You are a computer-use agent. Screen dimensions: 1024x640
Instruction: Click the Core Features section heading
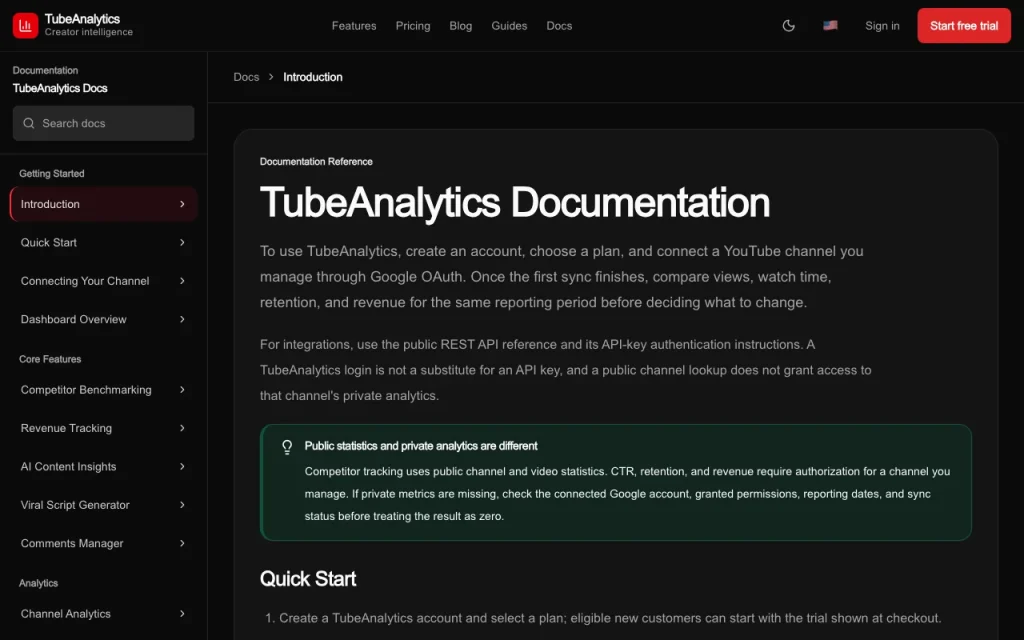coord(50,359)
